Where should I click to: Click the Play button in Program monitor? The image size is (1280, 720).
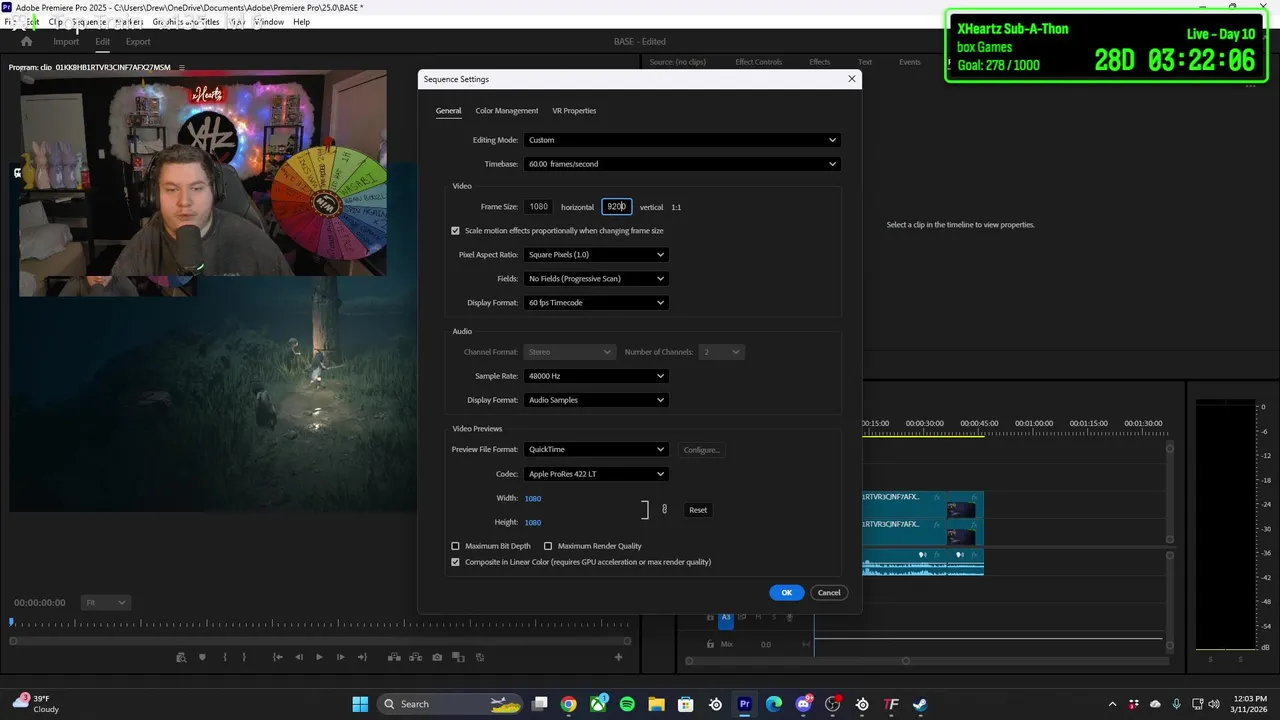(319, 657)
